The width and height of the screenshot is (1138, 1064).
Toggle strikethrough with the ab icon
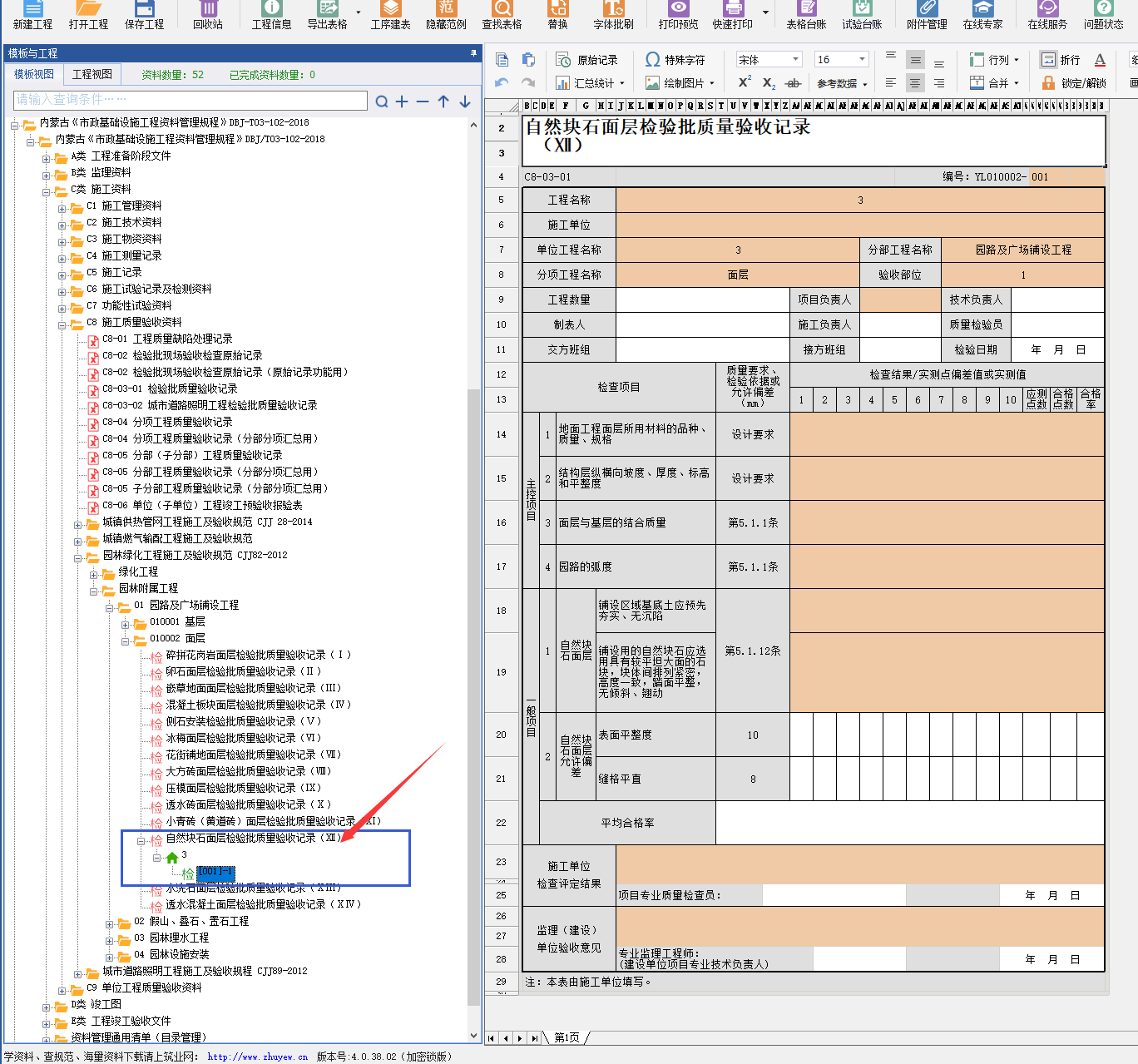tap(794, 83)
